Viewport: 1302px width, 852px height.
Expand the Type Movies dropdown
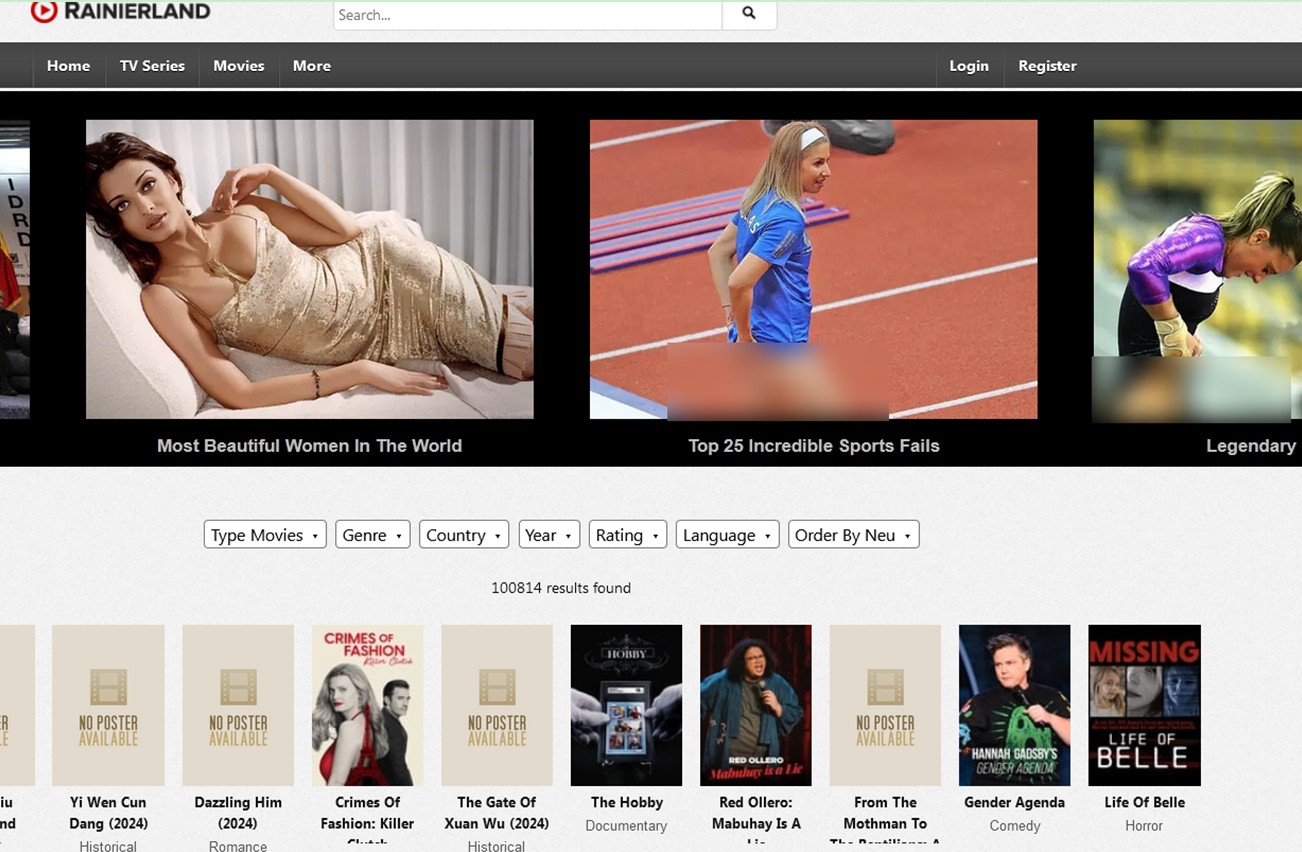pos(265,535)
